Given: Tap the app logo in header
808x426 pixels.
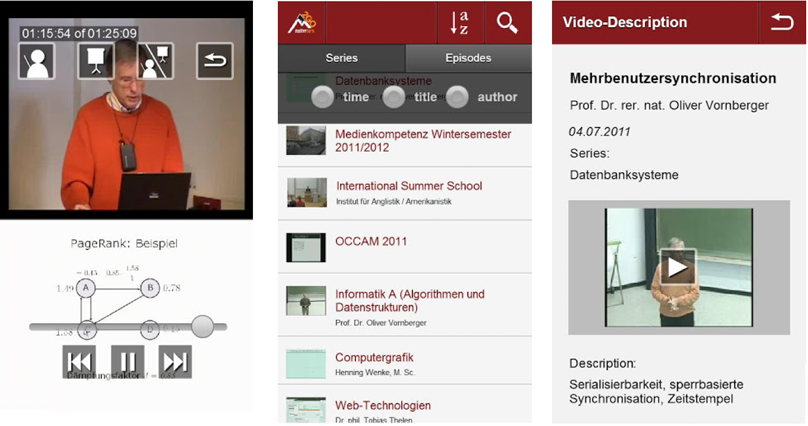Looking at the screenshot, I should [301, 22].
